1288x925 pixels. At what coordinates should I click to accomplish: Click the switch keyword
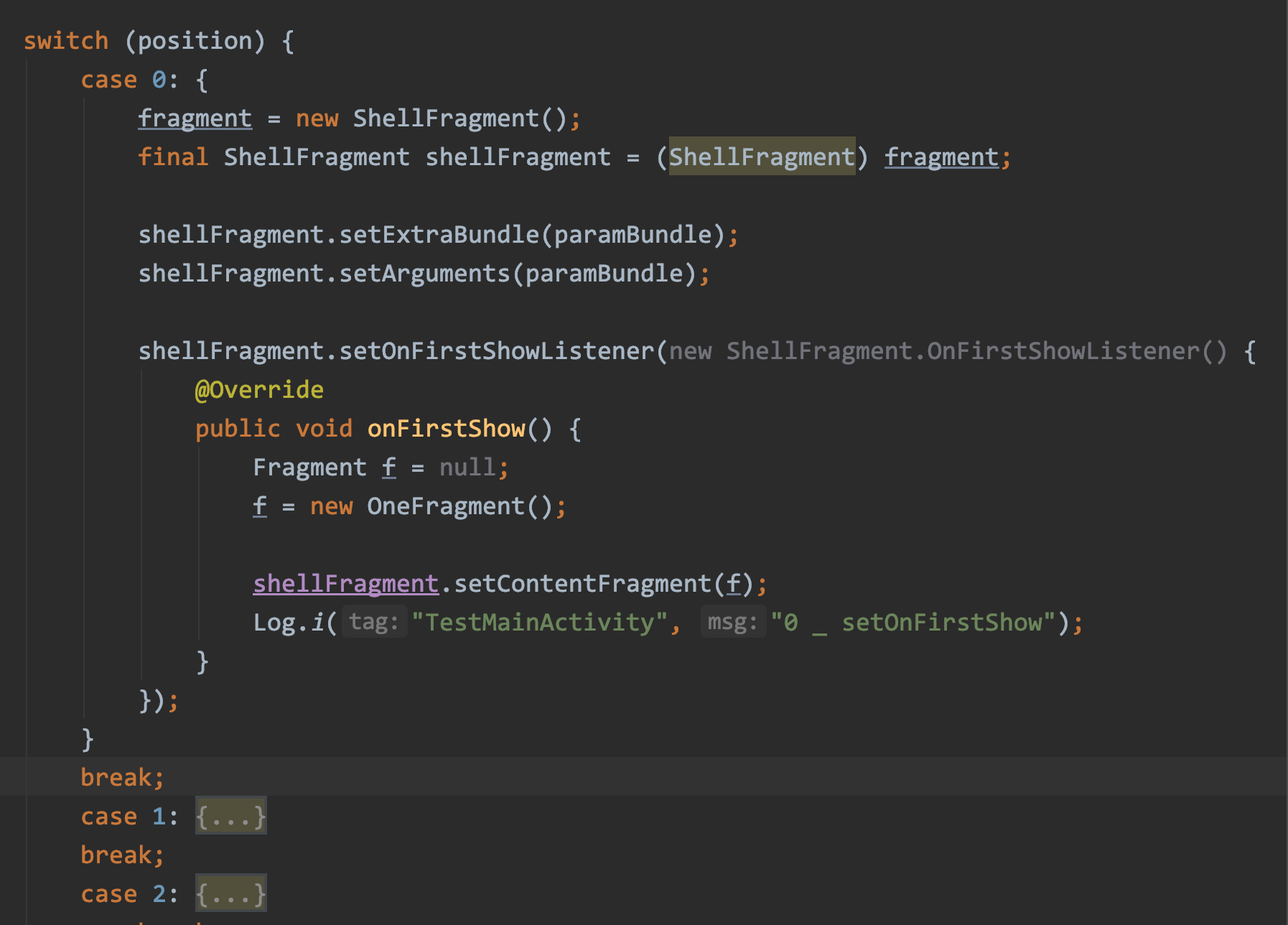pyautogui.click(x=66, y=41)
